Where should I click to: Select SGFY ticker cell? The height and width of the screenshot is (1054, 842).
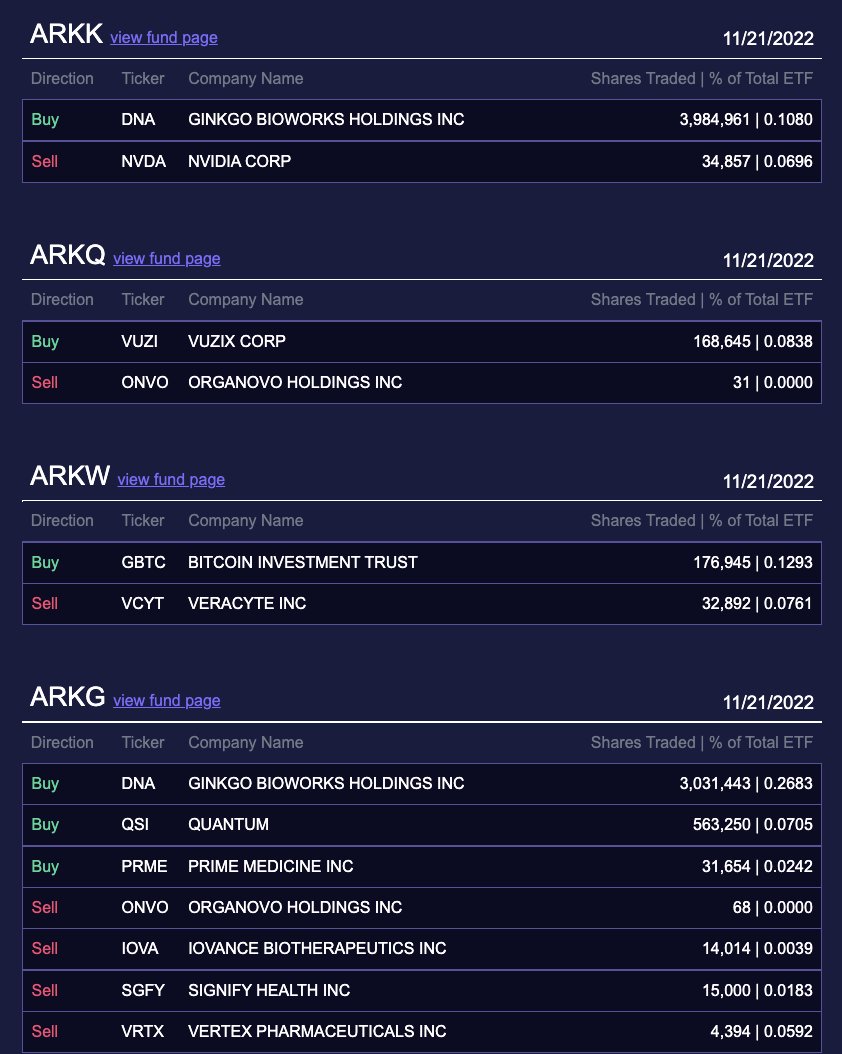click(142, 990)
